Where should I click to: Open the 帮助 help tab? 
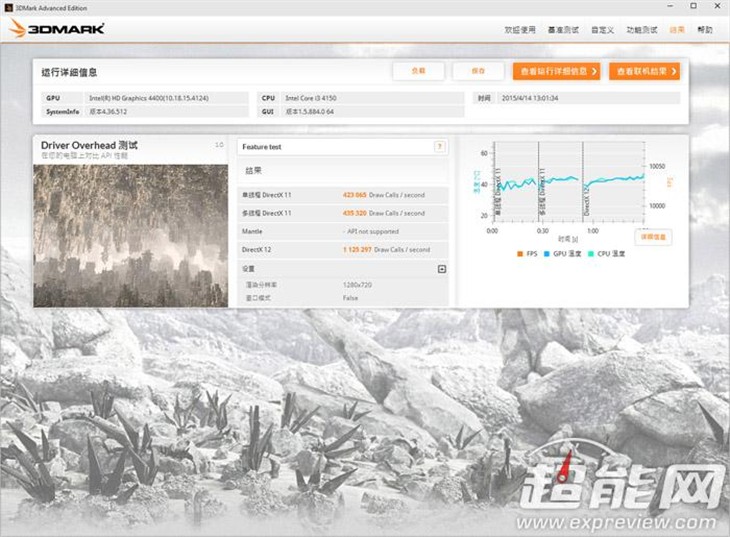tap(705, 30)
